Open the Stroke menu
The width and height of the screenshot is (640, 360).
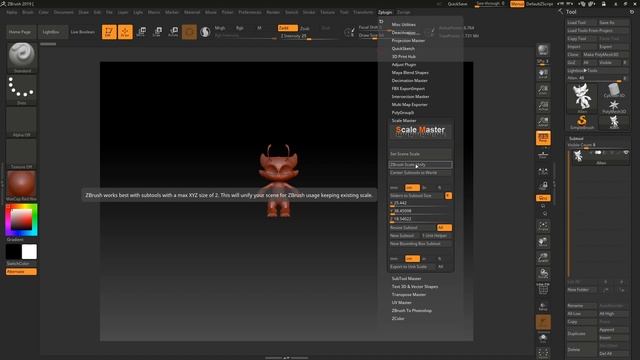[x=309, y=12]
